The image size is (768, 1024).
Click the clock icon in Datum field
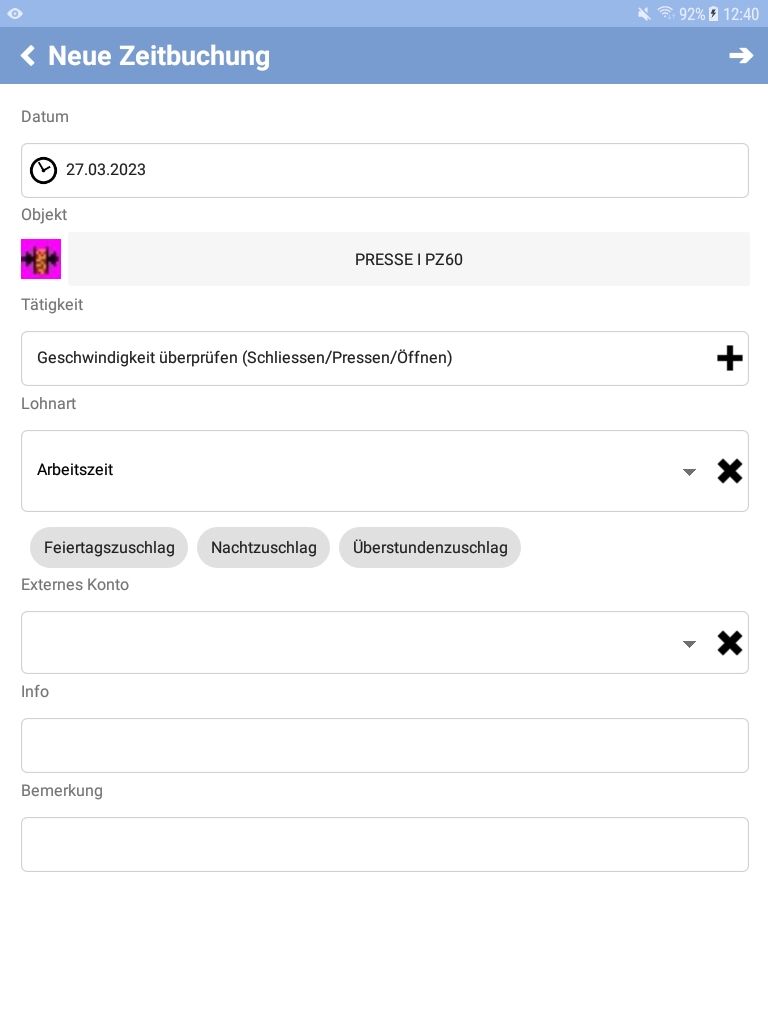tap(44, 170)
